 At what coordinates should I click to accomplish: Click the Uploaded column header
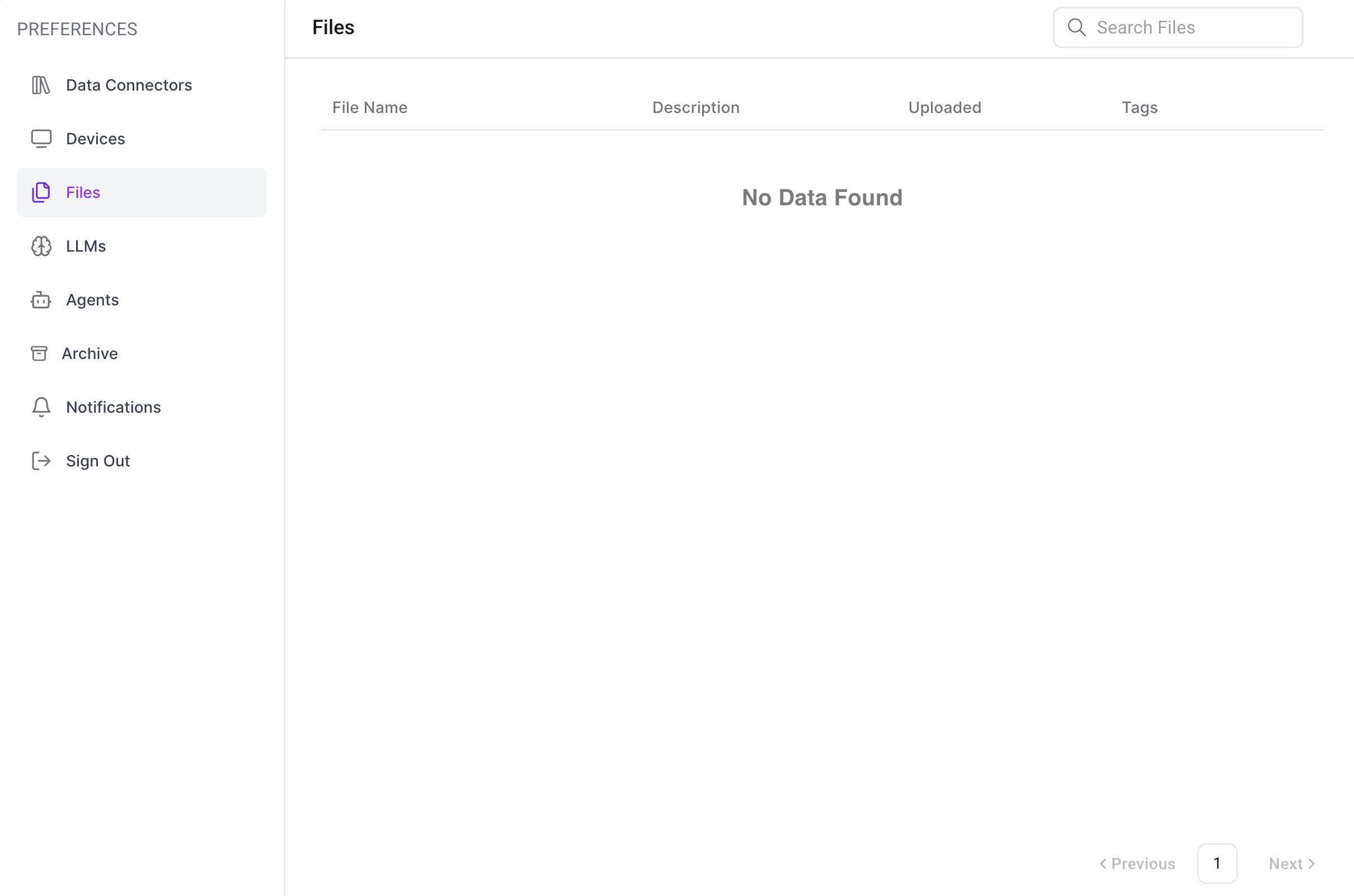pos(944,107)
